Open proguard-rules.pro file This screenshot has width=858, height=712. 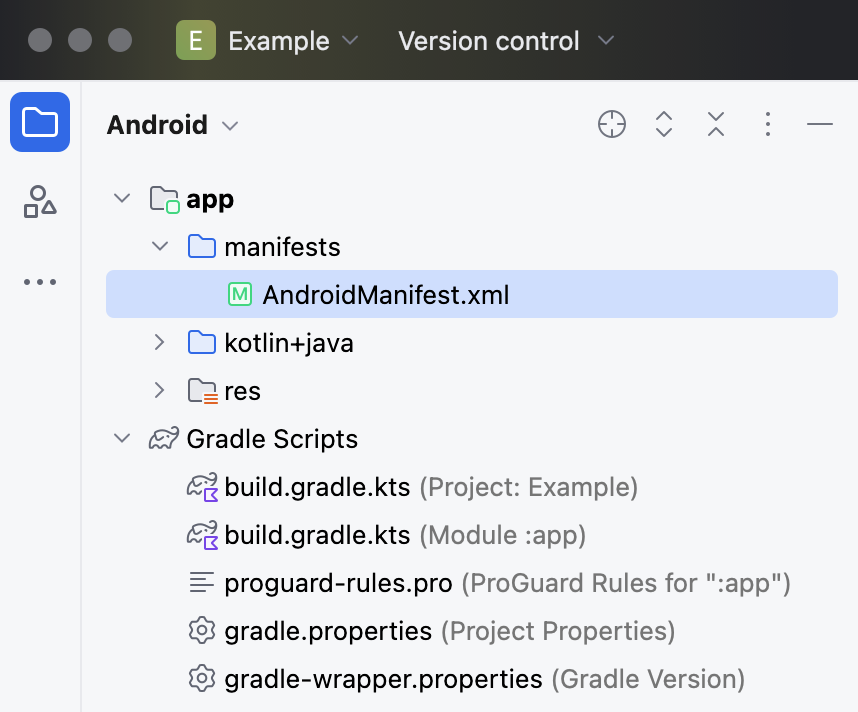click(338, 583)
